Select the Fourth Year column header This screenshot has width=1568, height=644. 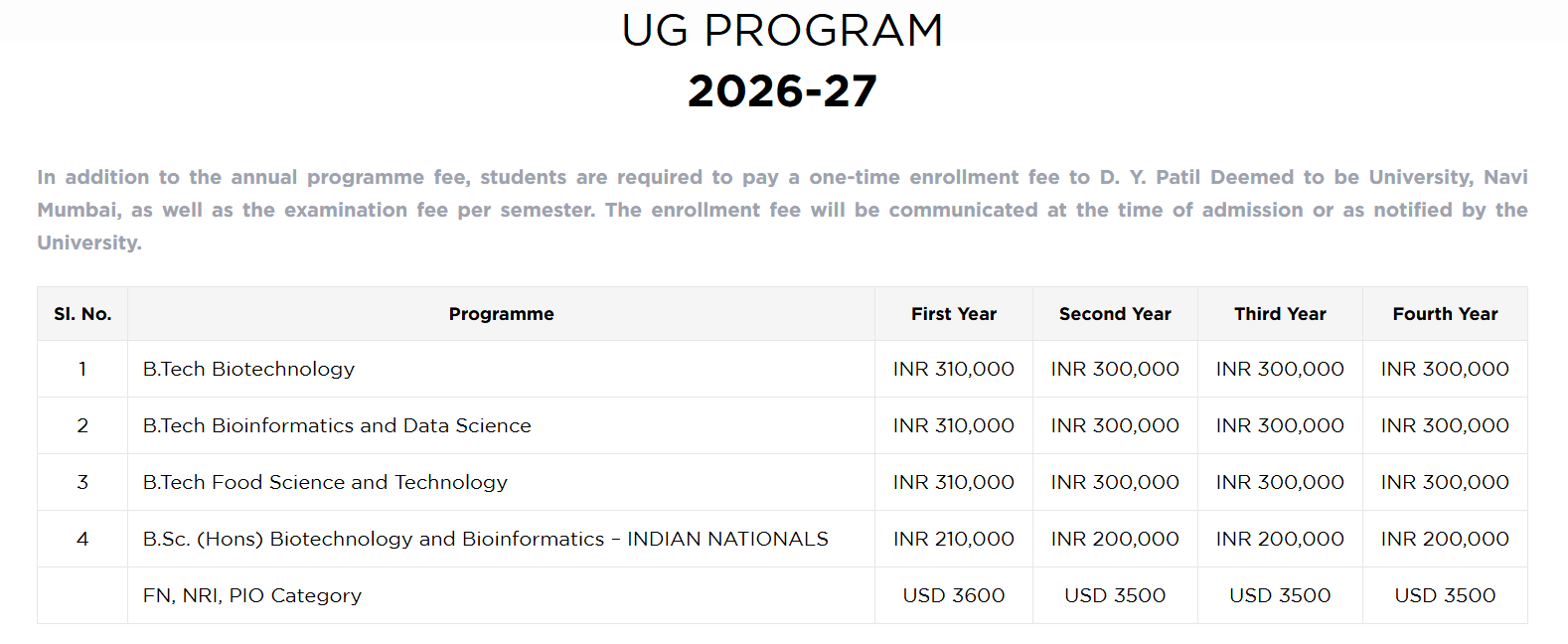(1445, 314)
